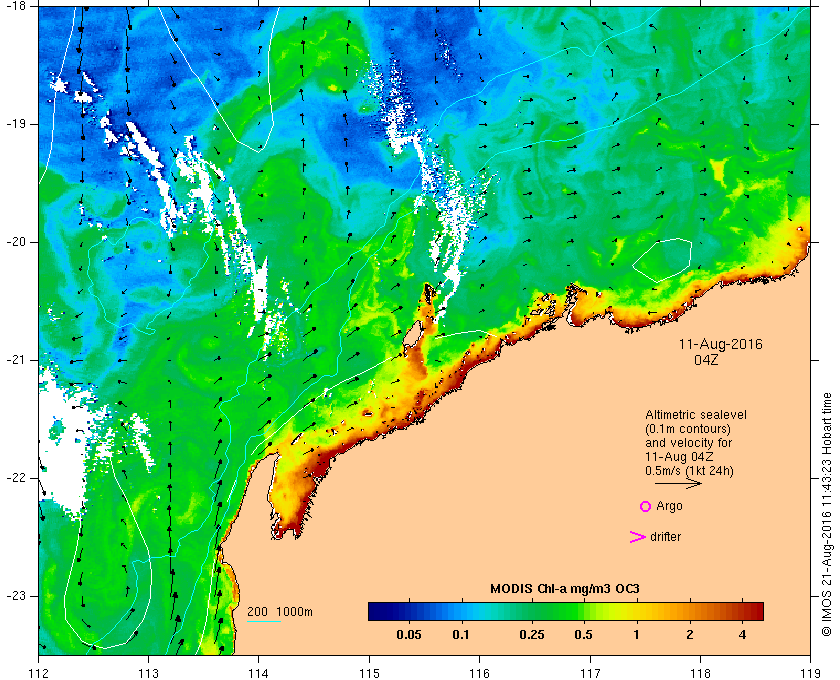This screenshot has height=680, width=840.
Task: Click the latitude axis label '-22'
Action: click(15, 477)
